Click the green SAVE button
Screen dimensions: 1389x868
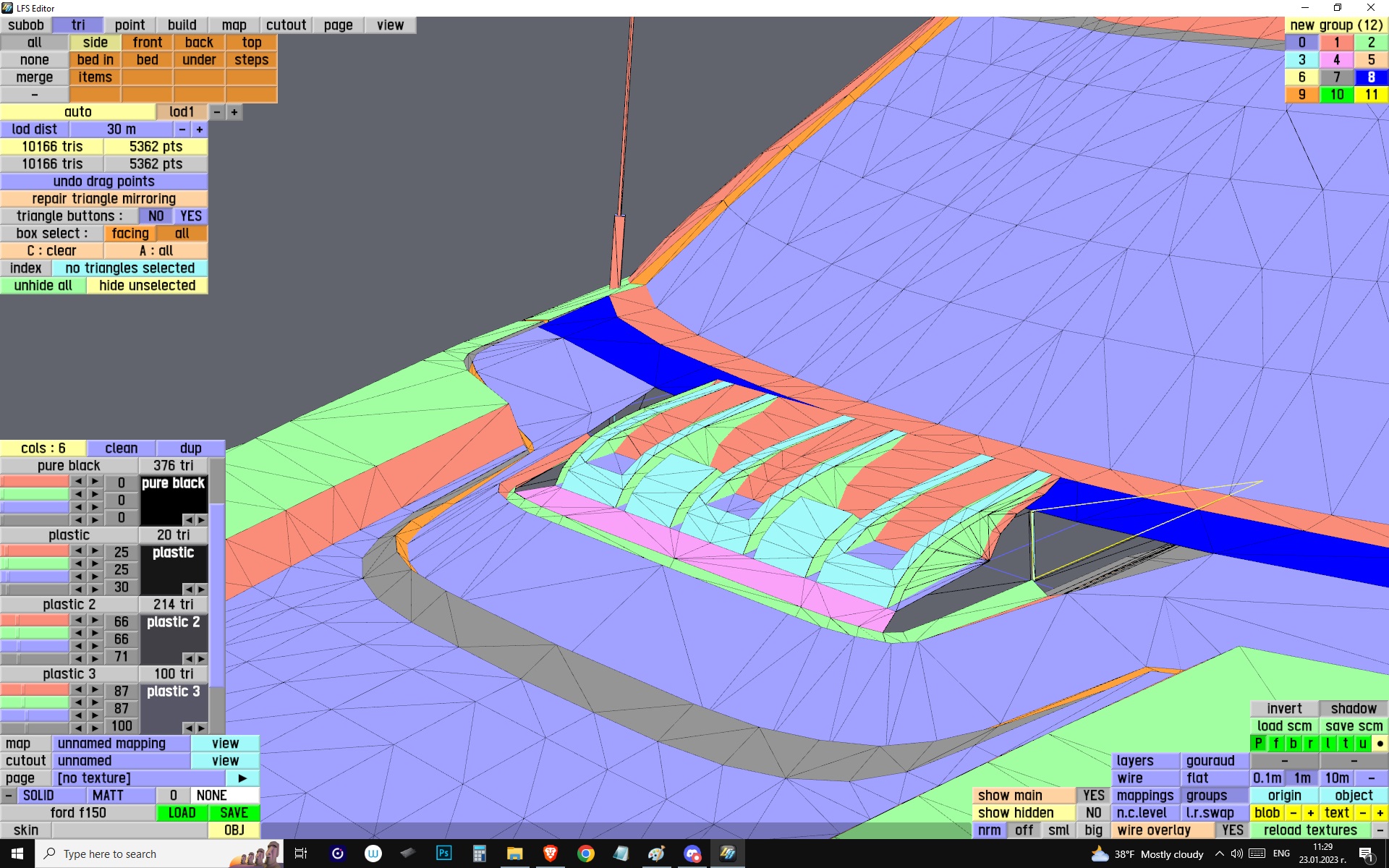[234, 813]
